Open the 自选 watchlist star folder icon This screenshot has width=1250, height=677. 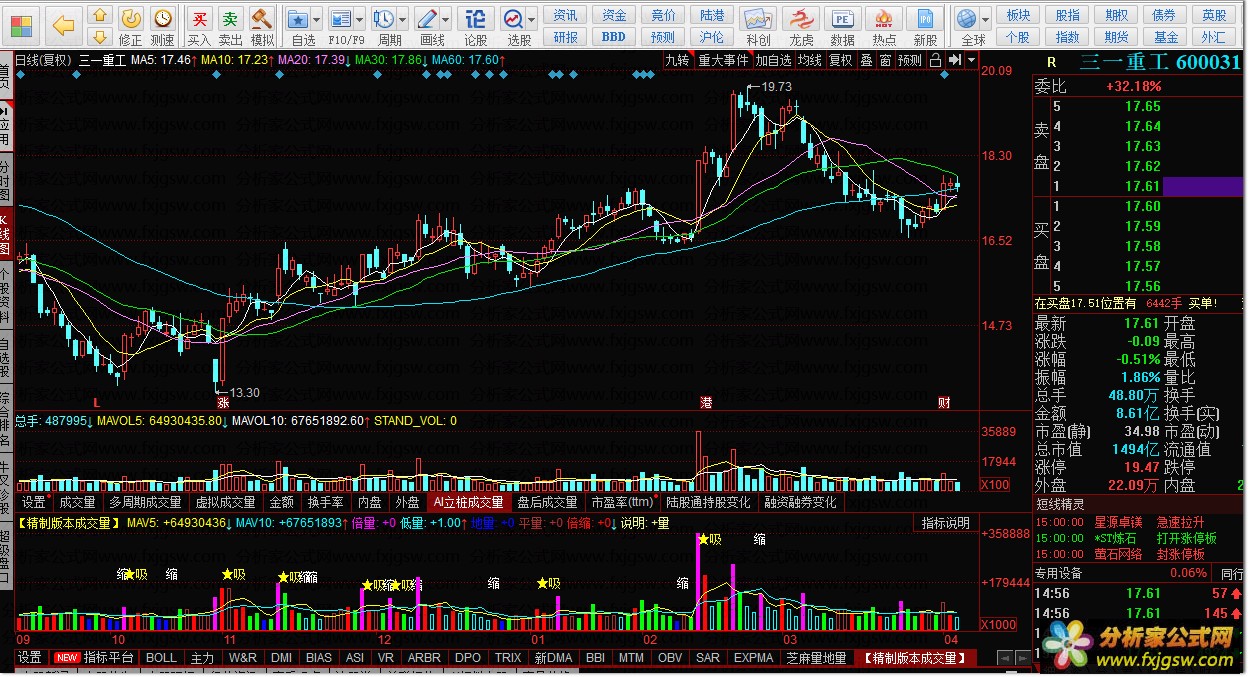(298, 18)
